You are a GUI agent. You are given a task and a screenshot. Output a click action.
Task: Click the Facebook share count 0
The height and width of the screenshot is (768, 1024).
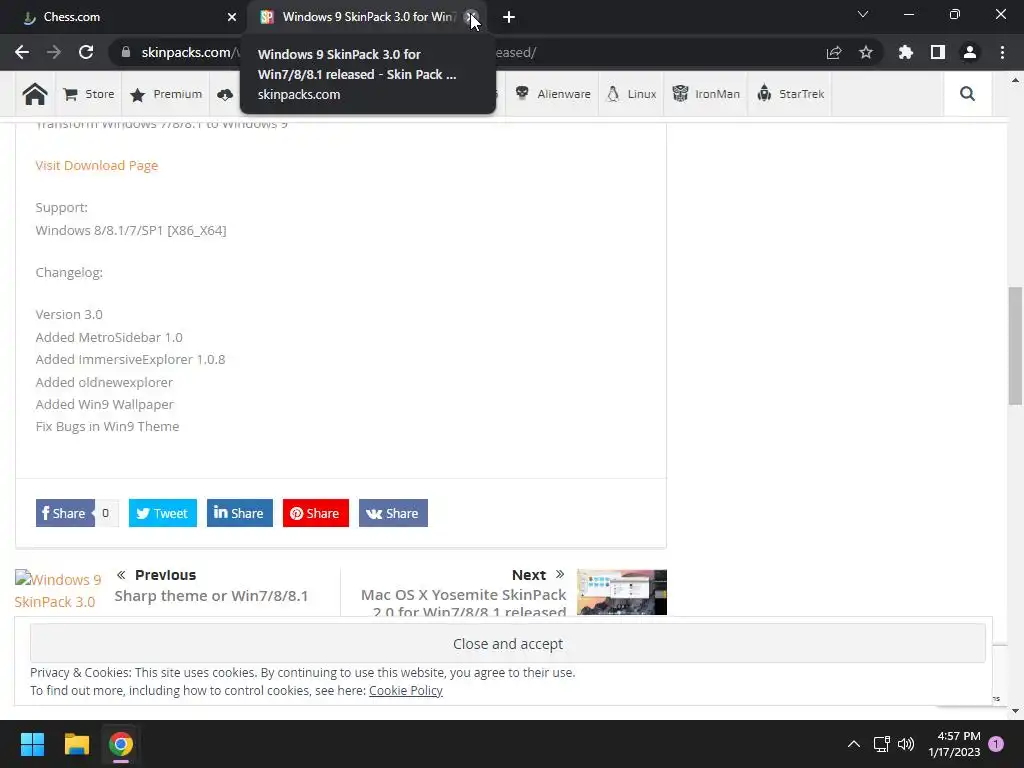(105, 513)
